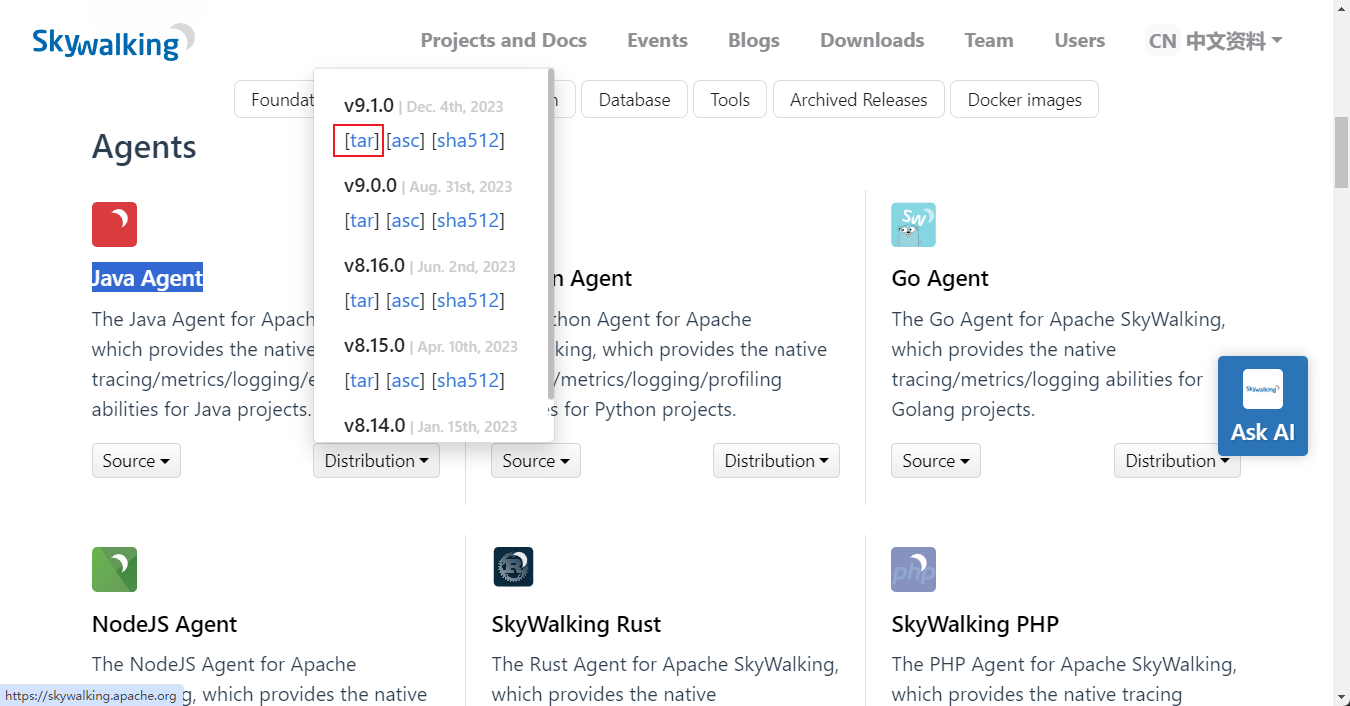Open the Projects and Docs menu
1350x706 pixels.
coord(503,41)
